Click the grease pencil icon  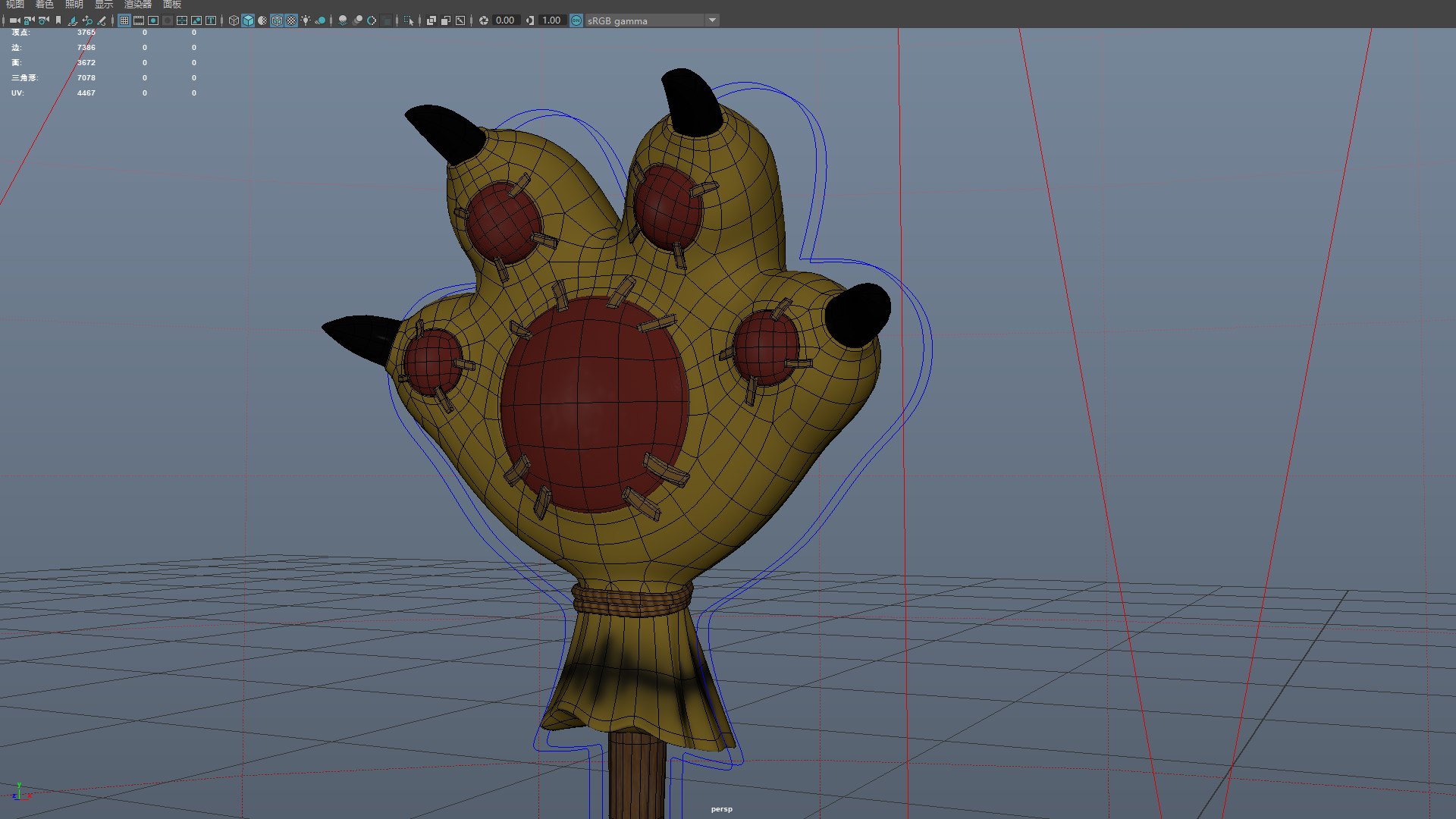[x=102, y=20]
